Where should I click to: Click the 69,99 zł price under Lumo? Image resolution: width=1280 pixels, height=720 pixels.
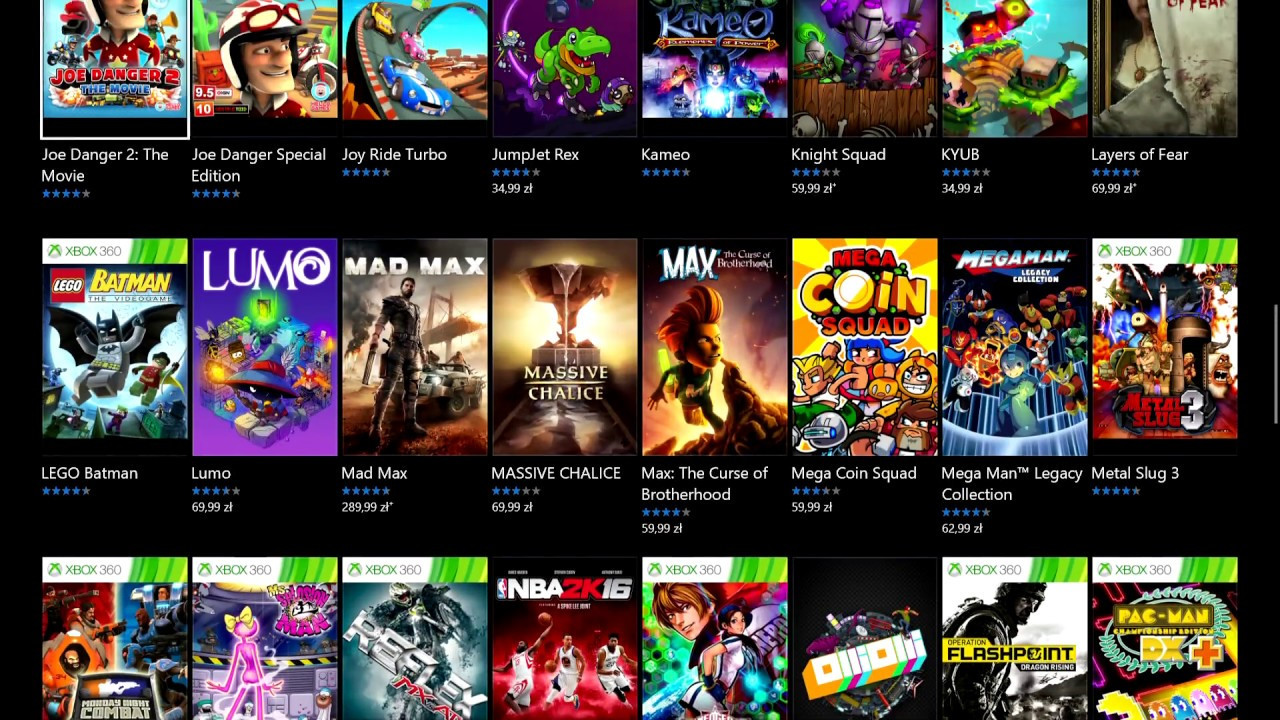[x=212, y=507]
